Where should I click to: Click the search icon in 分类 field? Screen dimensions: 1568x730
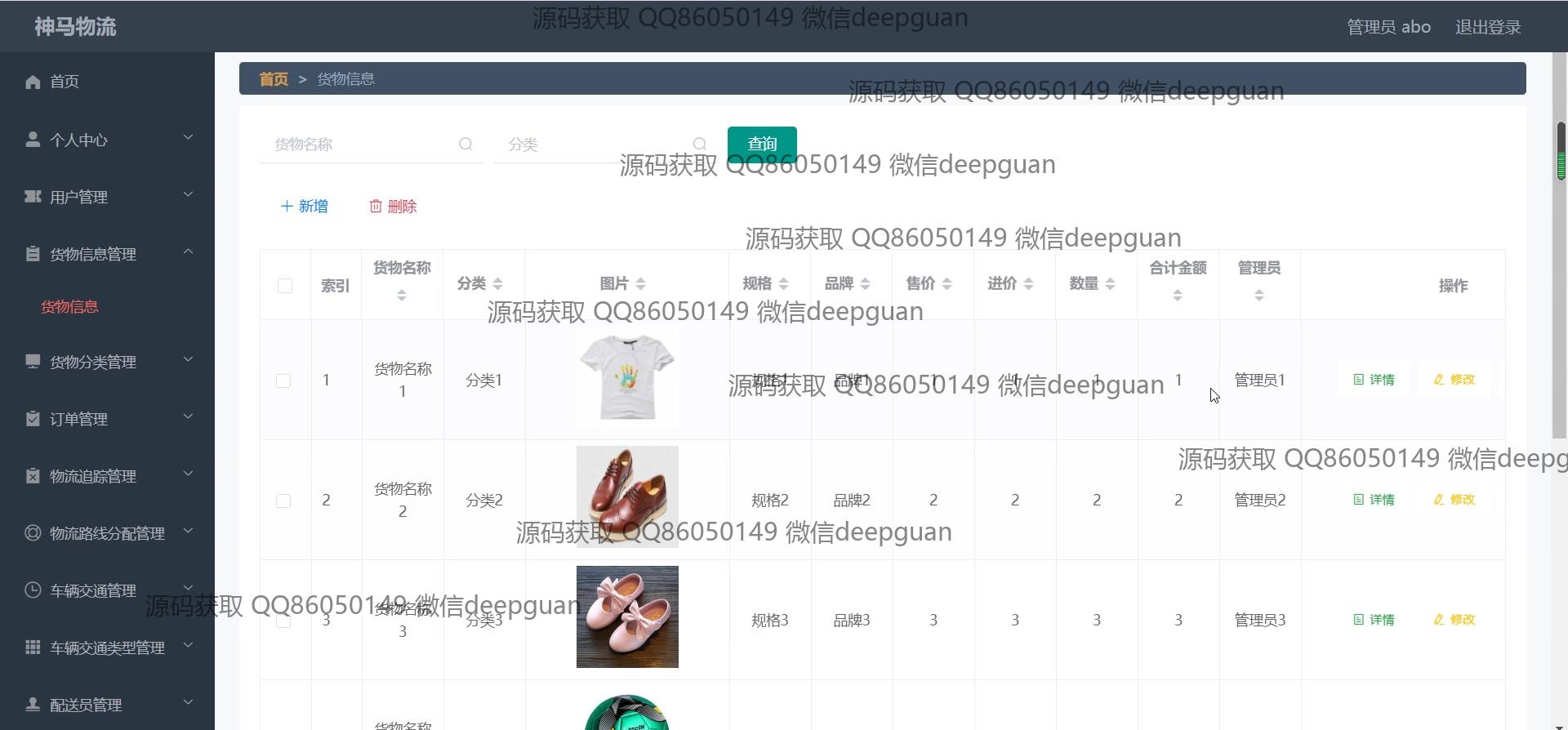(700, 144)
